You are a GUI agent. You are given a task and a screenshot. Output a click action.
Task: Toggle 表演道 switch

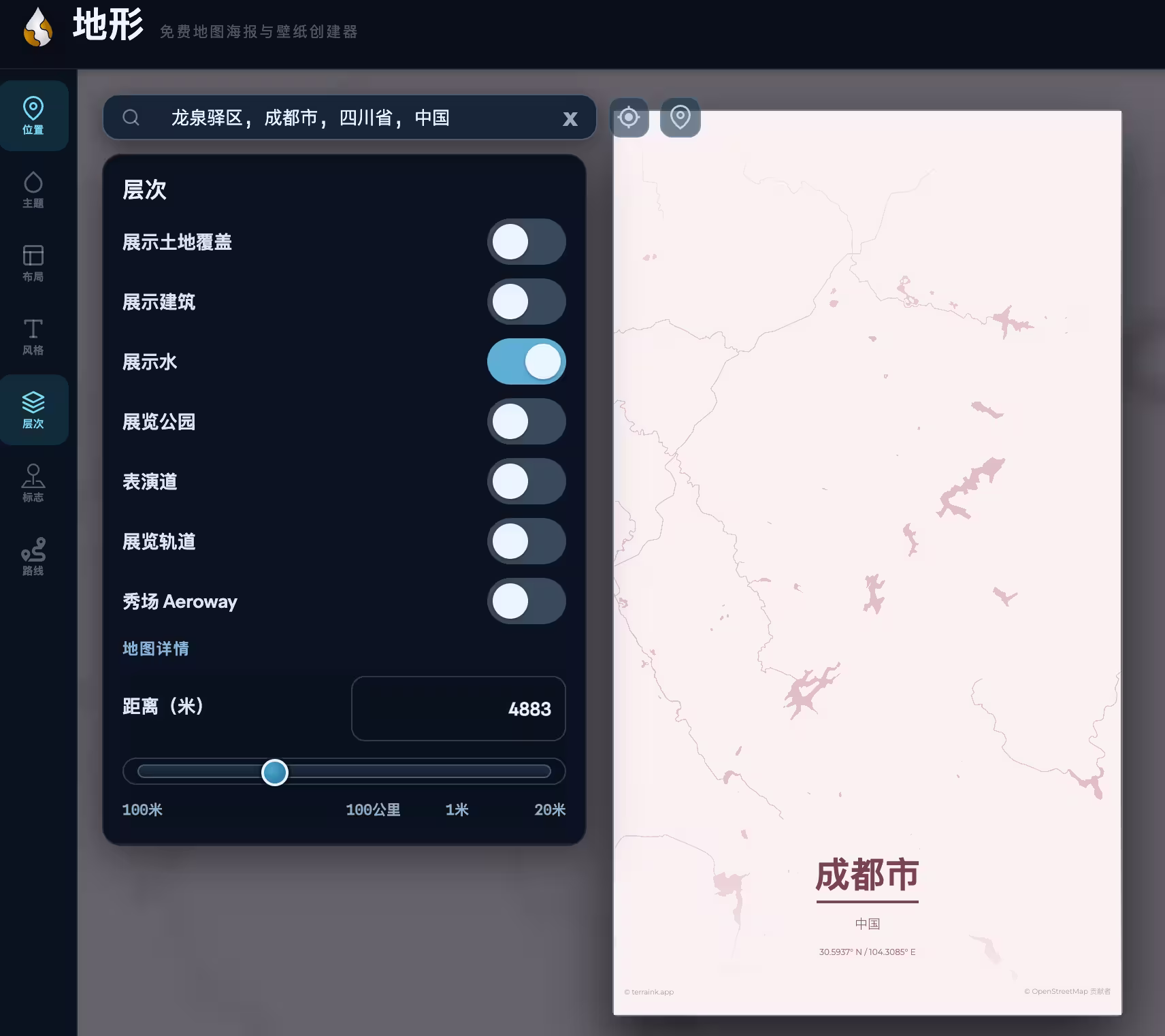(527, 481)
